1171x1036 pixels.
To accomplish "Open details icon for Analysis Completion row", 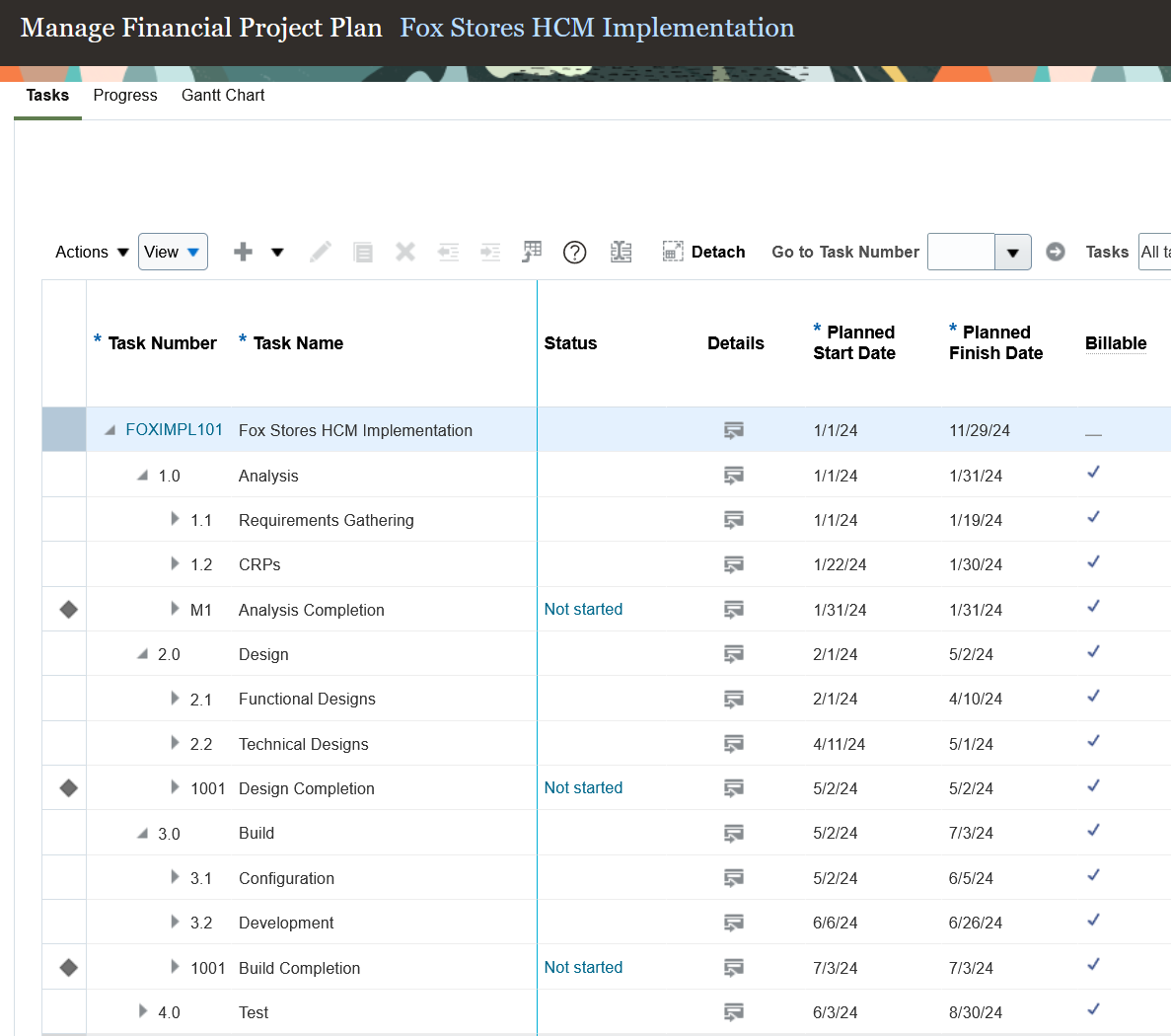I will tap(733, 610).
